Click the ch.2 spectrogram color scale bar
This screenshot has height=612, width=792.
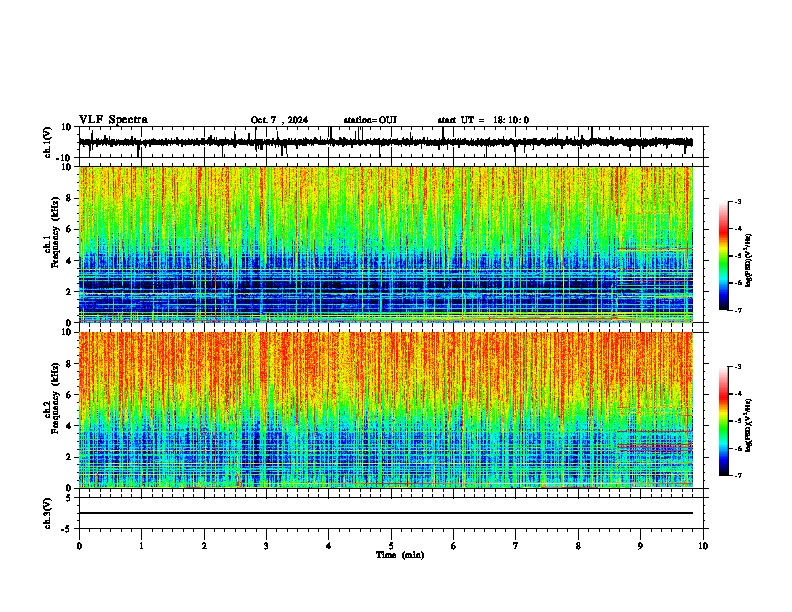[723, 421]
